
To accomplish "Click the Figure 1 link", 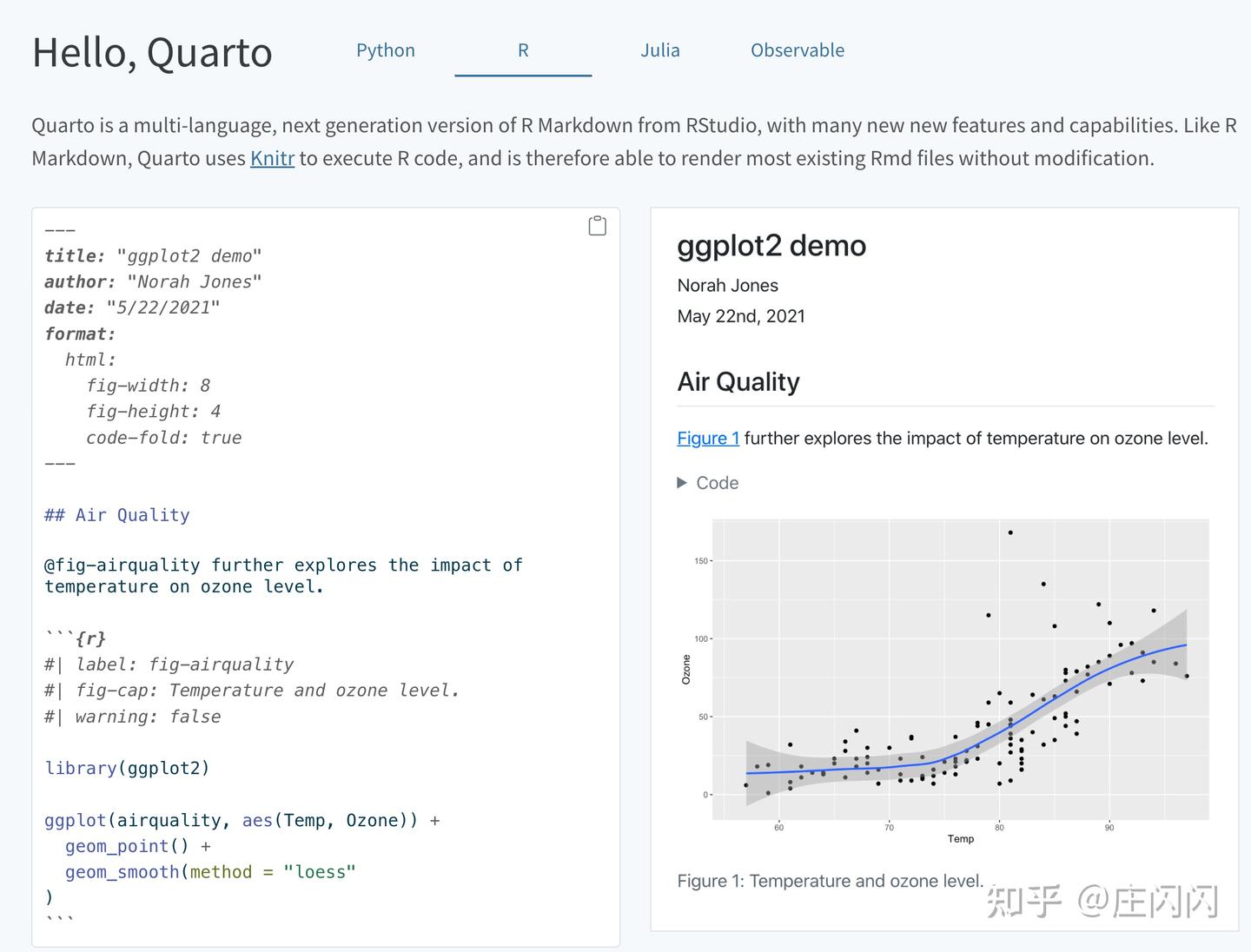I will pos(707,438).
